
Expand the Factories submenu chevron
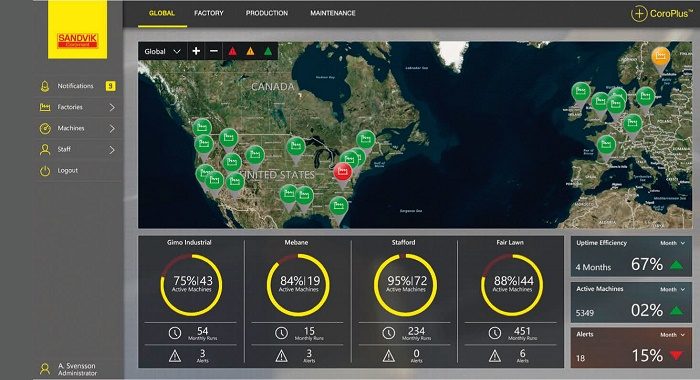pos(112,107)
